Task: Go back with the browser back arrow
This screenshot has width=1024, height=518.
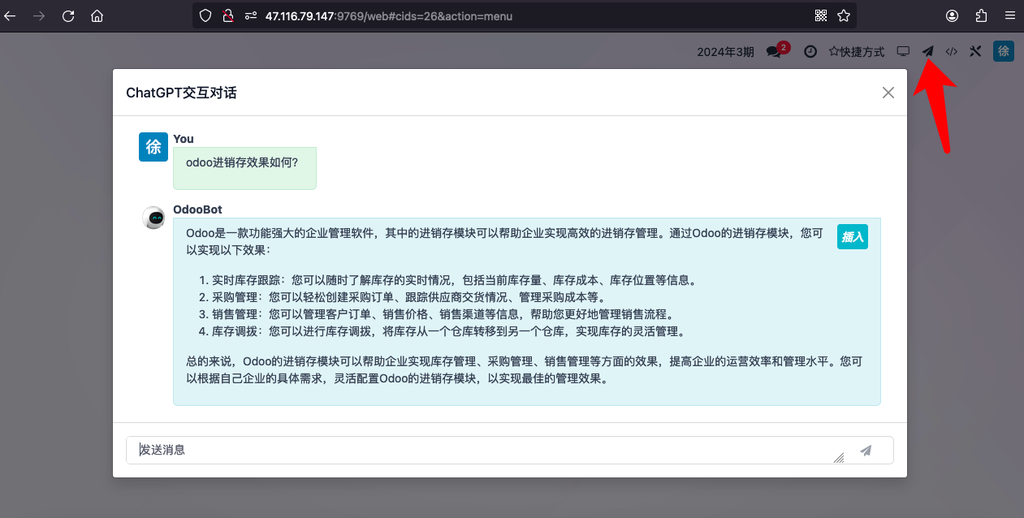Action: pos(10,16)
